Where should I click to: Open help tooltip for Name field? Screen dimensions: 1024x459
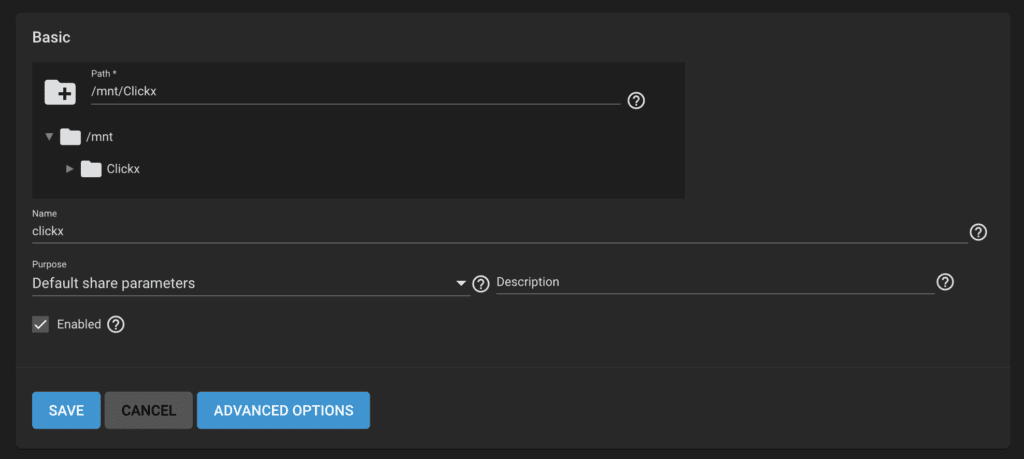pos(978,232)
